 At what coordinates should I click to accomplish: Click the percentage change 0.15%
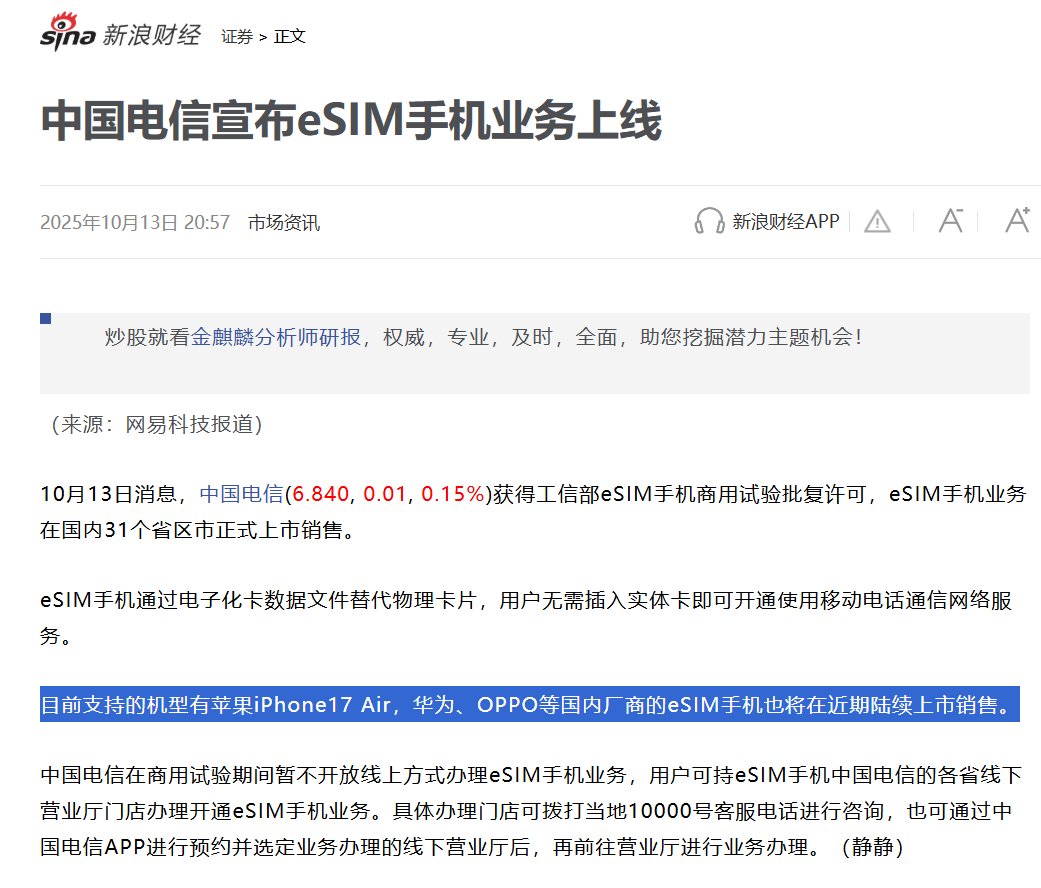point(453,494)
